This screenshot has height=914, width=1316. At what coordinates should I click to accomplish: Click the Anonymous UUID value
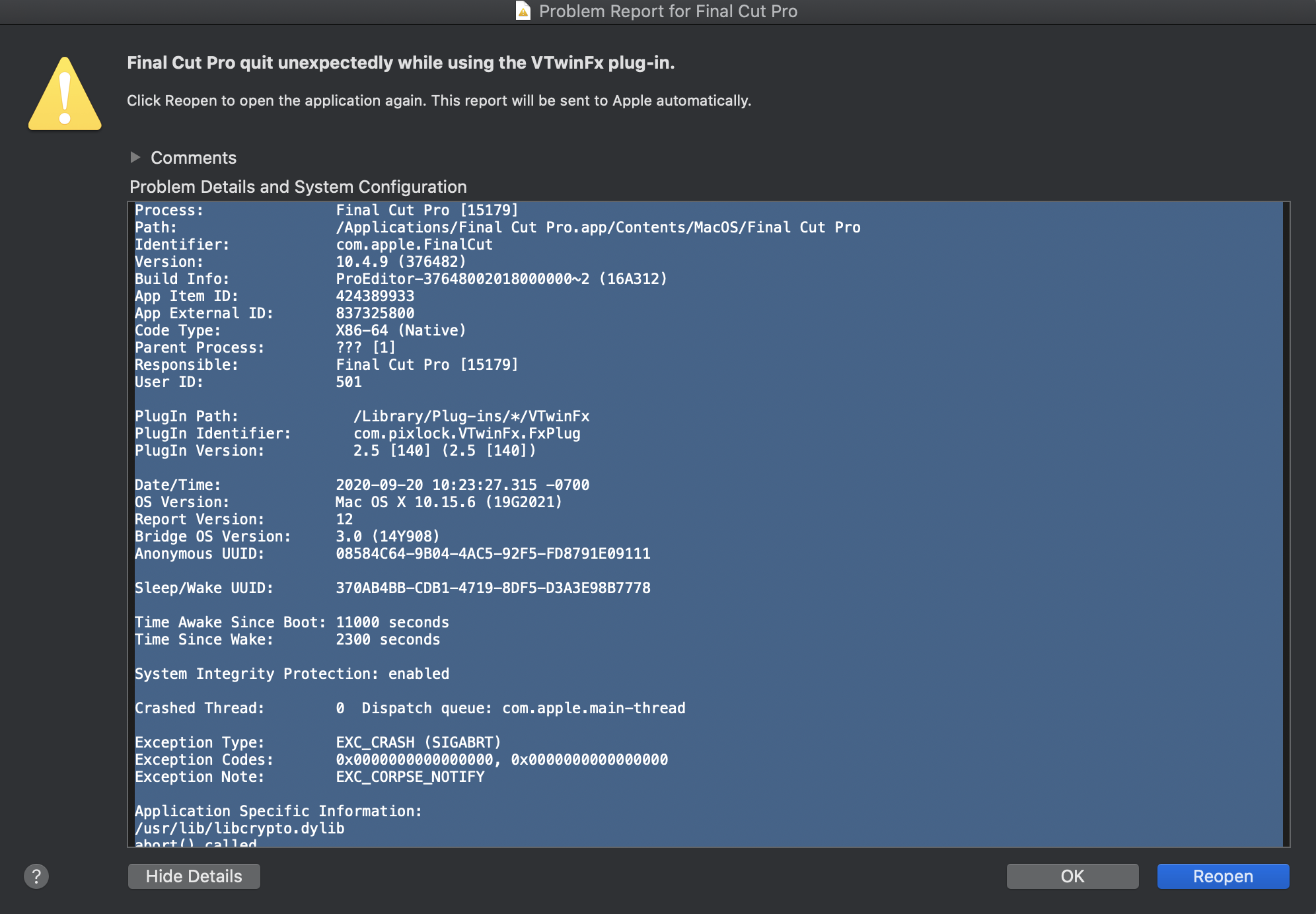[493, 553]
